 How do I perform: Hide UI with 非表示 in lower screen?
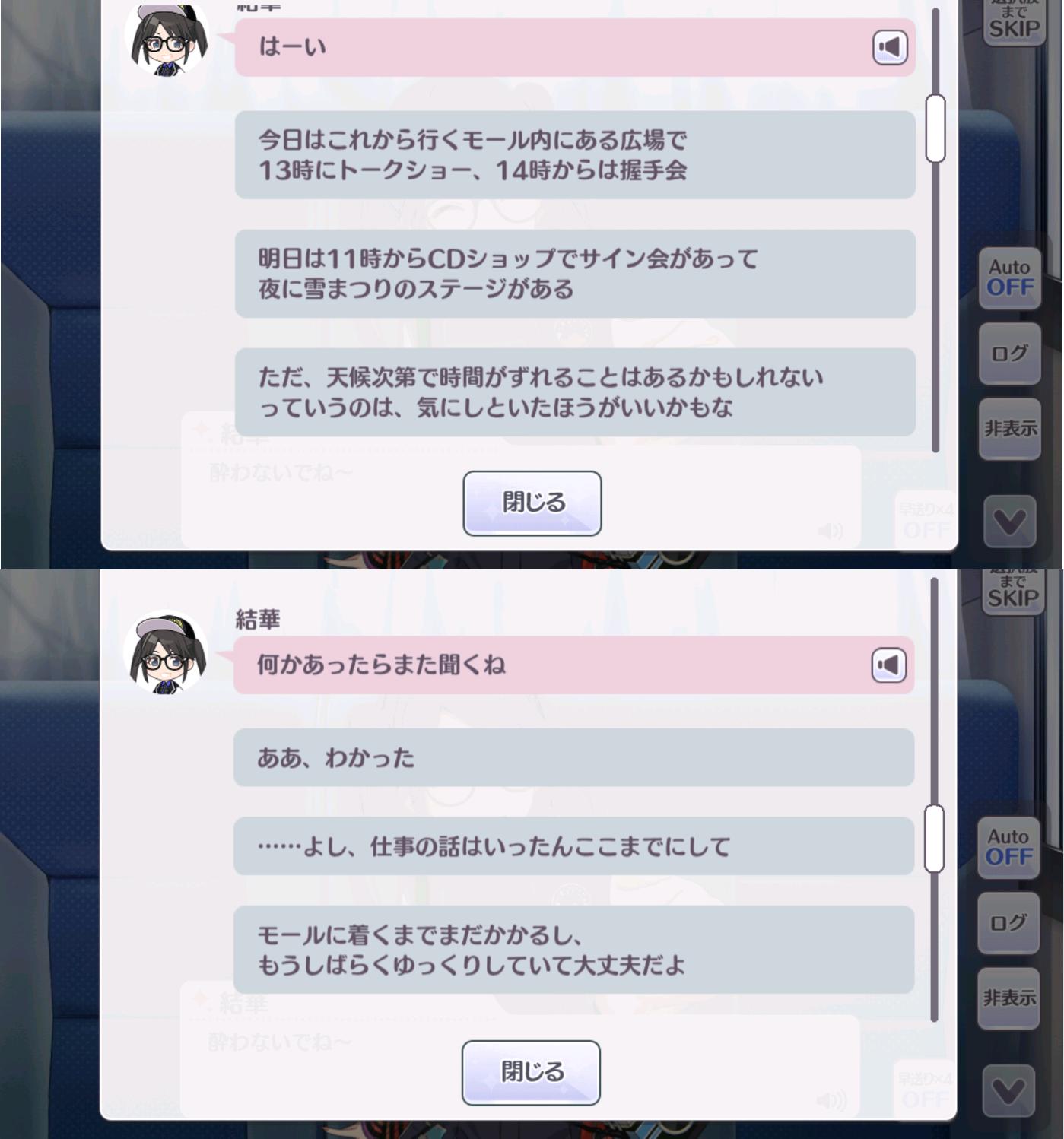[1009, 998]
